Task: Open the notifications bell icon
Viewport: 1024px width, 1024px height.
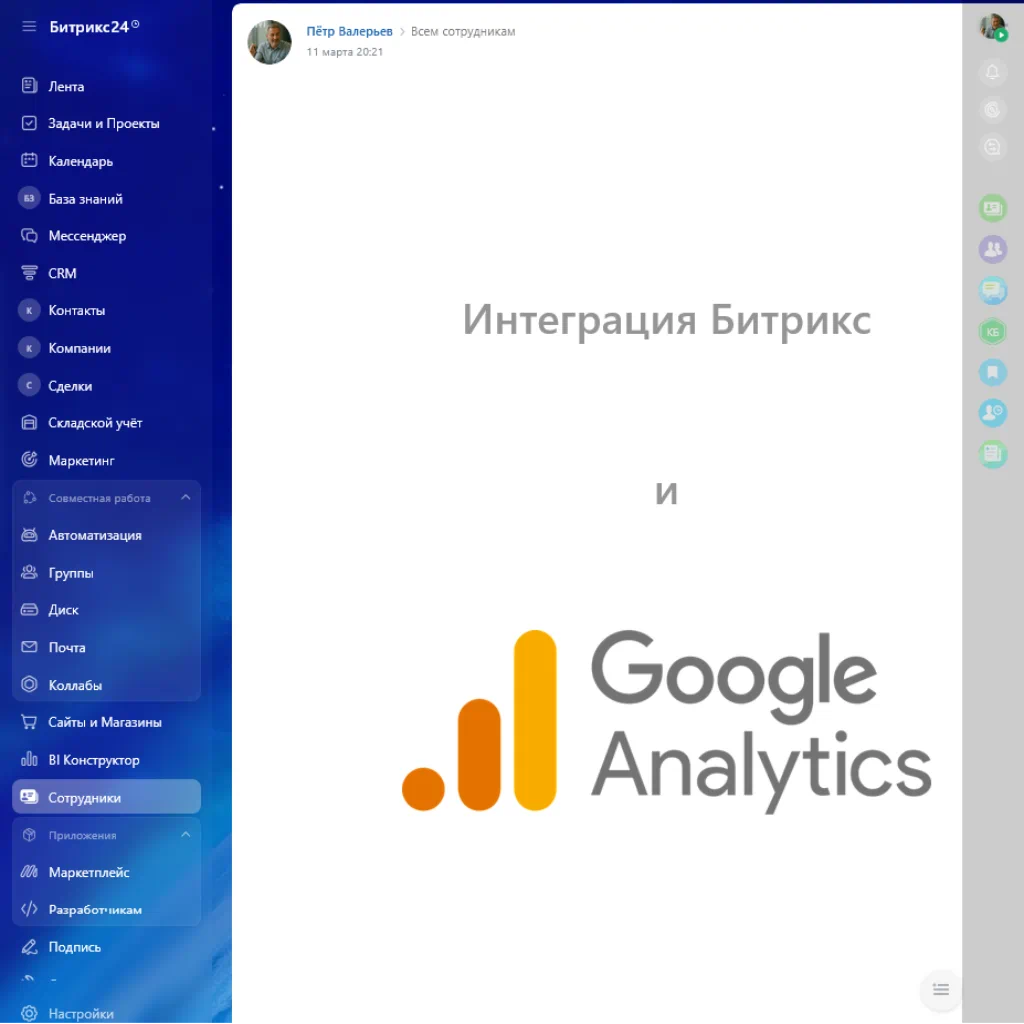Action: click(x=992, y=72)
